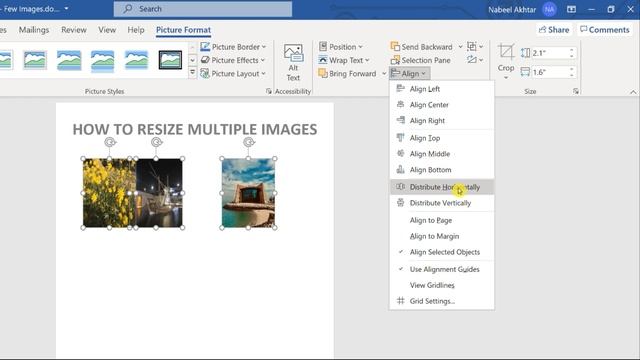Image resolution: width=640 pixels, height=360 pixels.
Task: Open the Crop dropdown arrow
Action: (506, 78)
